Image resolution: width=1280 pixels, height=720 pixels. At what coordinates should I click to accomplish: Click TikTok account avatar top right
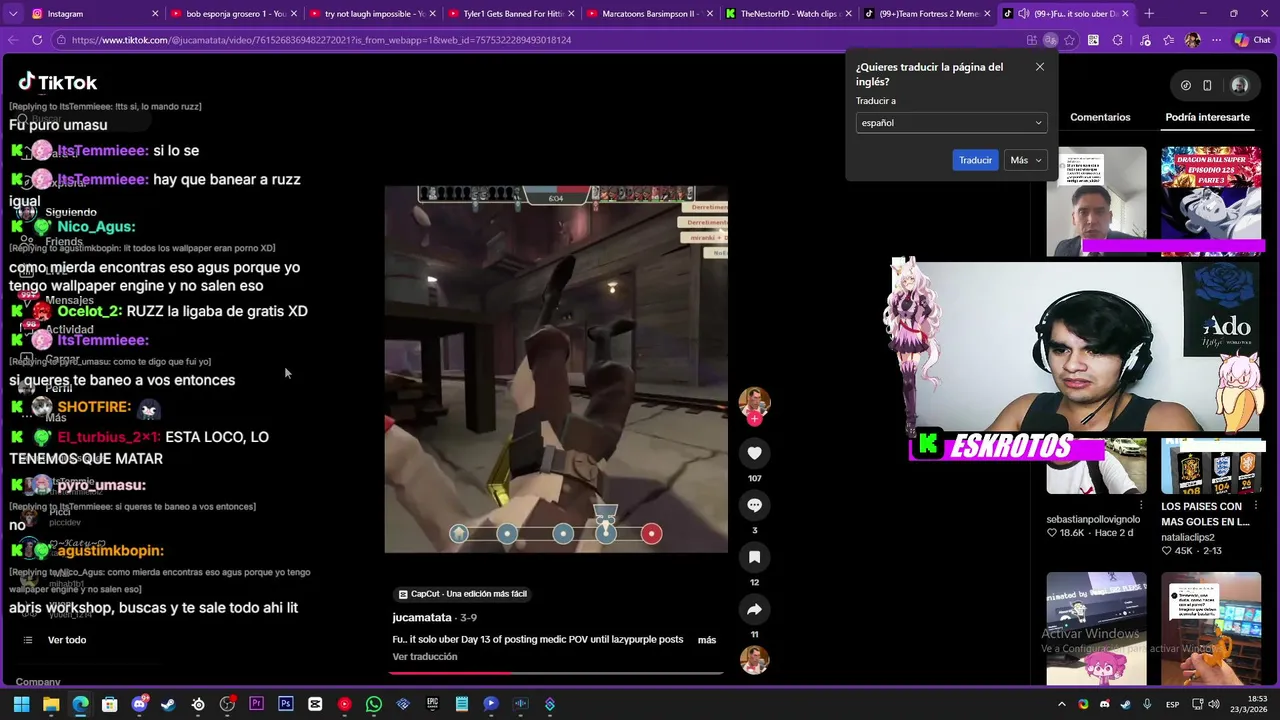tap(1240, 85)
